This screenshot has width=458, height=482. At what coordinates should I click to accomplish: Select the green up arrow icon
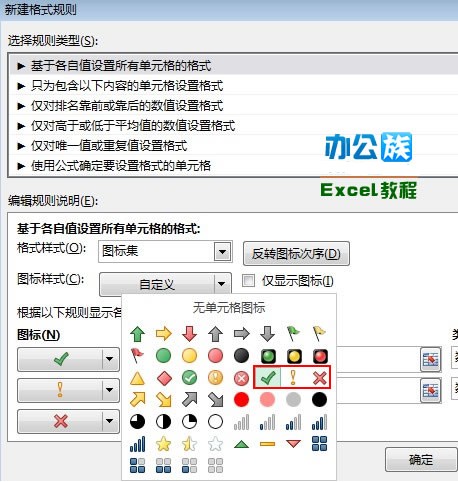coord(137,334)
